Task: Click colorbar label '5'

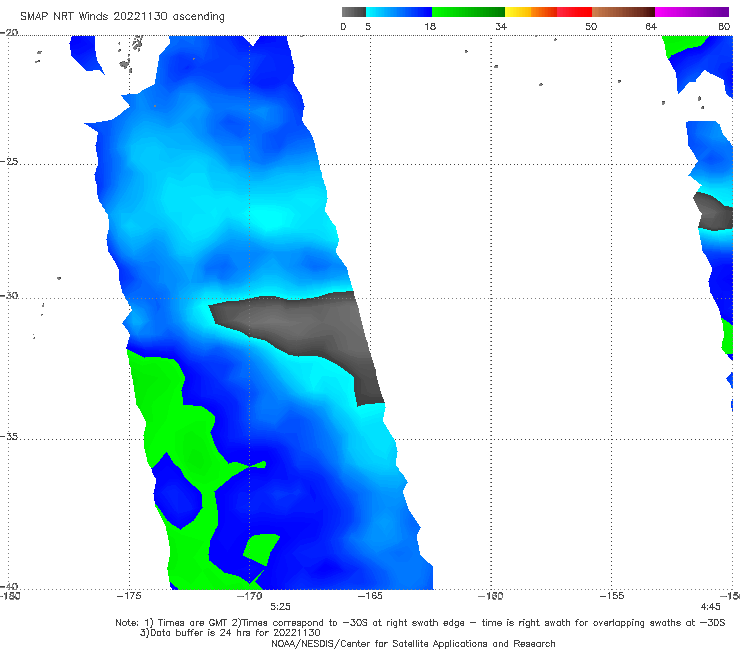Action: pos(368,27)
